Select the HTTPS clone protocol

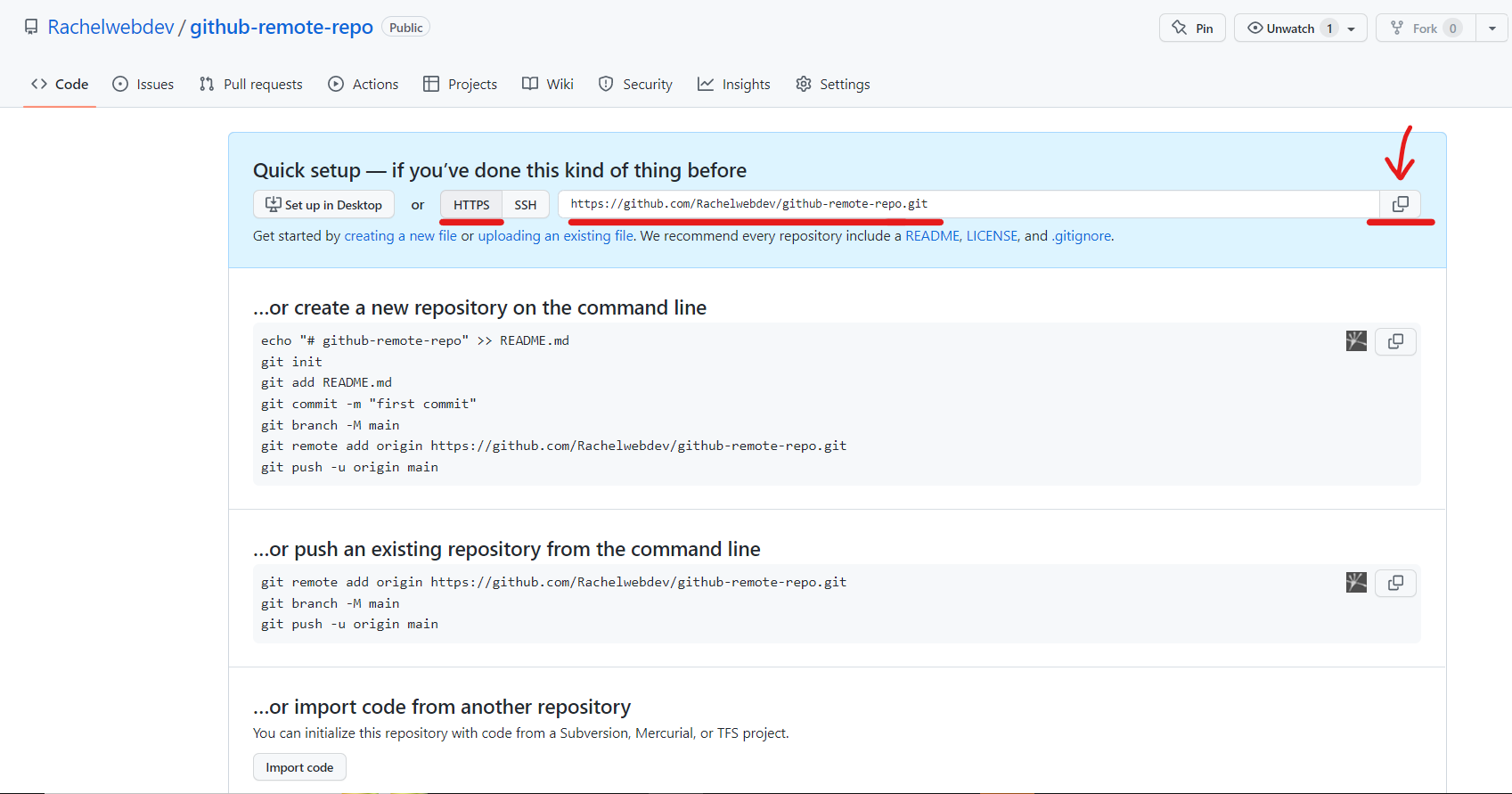click(x=471, y=205)
